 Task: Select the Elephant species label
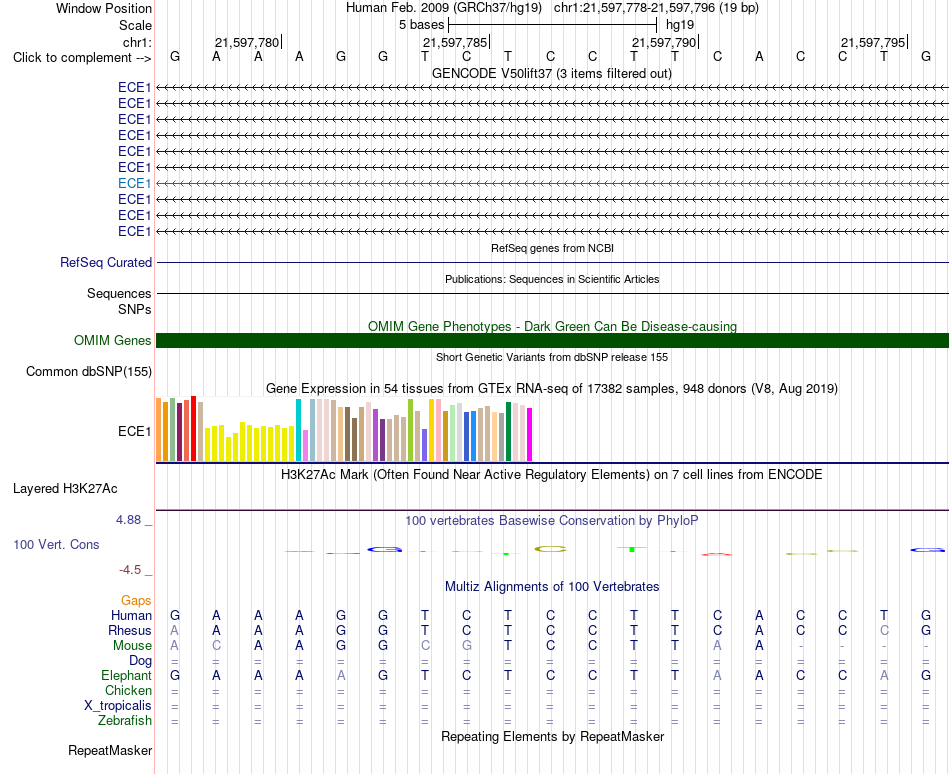coord(126,675)
